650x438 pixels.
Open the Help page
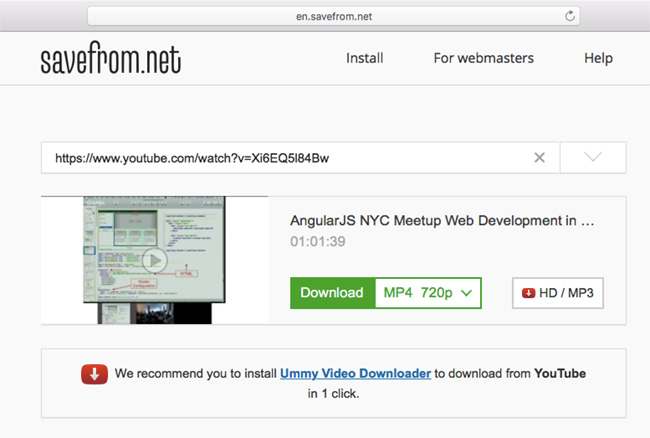[598, 58]
